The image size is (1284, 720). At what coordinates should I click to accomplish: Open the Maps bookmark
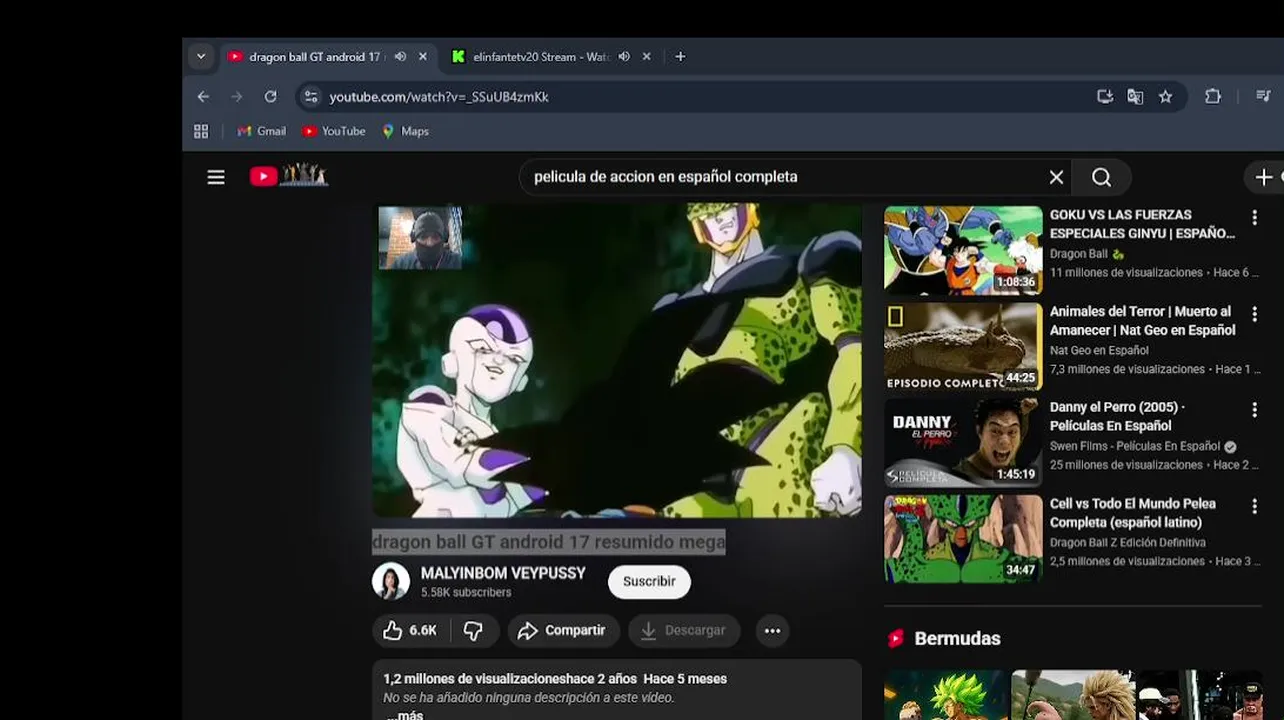coord(405,131)
